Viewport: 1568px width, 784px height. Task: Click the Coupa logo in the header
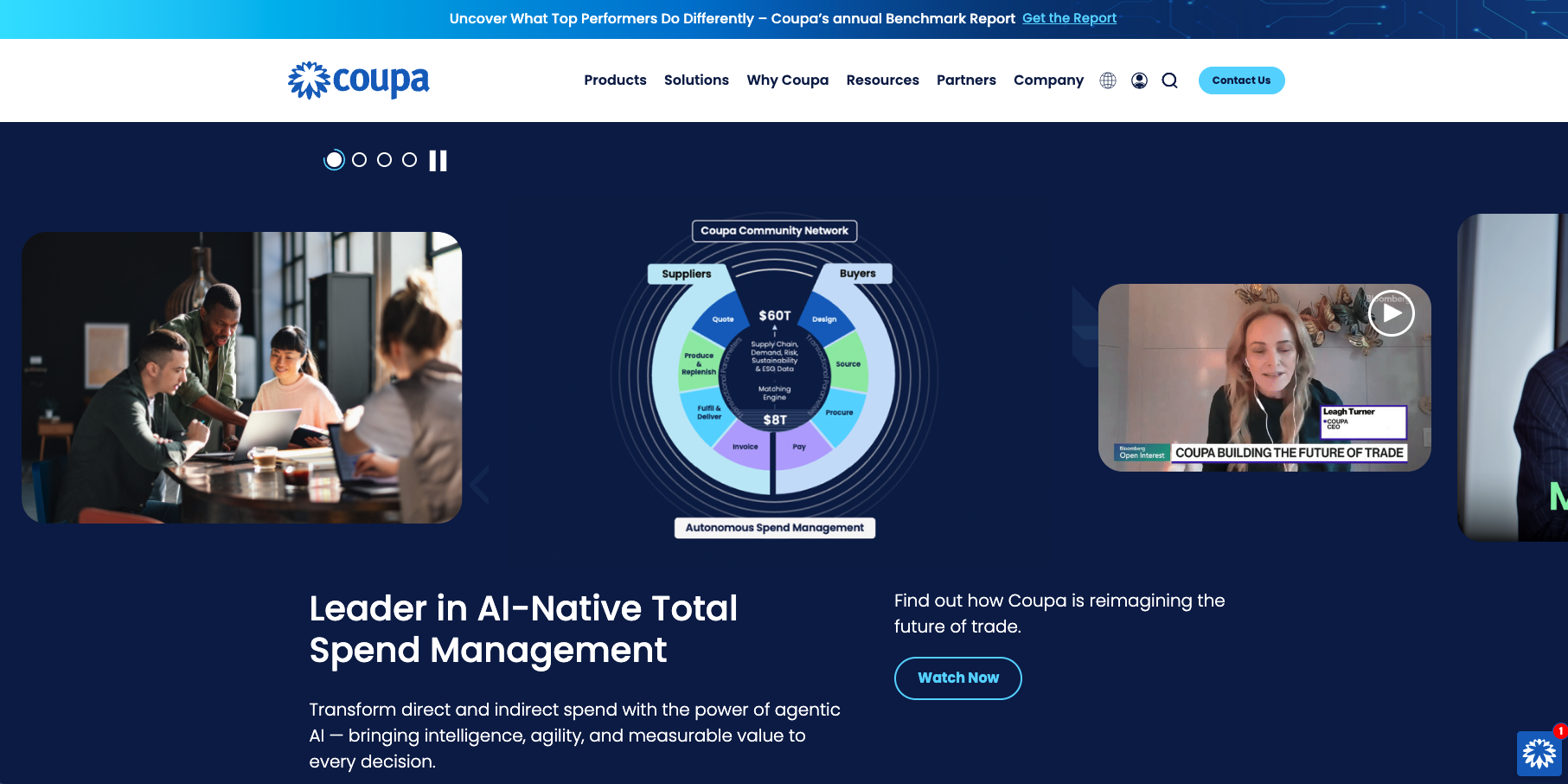[358, 80]
